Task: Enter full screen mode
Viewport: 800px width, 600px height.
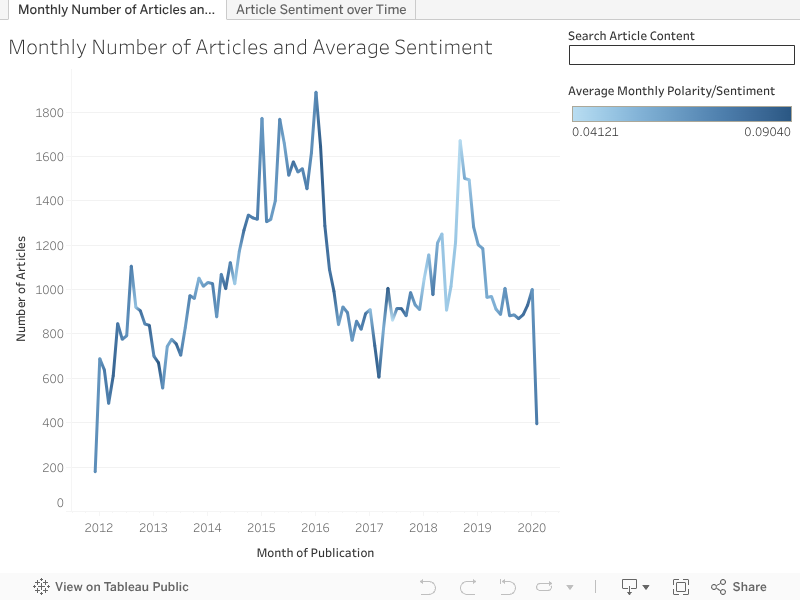Action: [681, 587]
